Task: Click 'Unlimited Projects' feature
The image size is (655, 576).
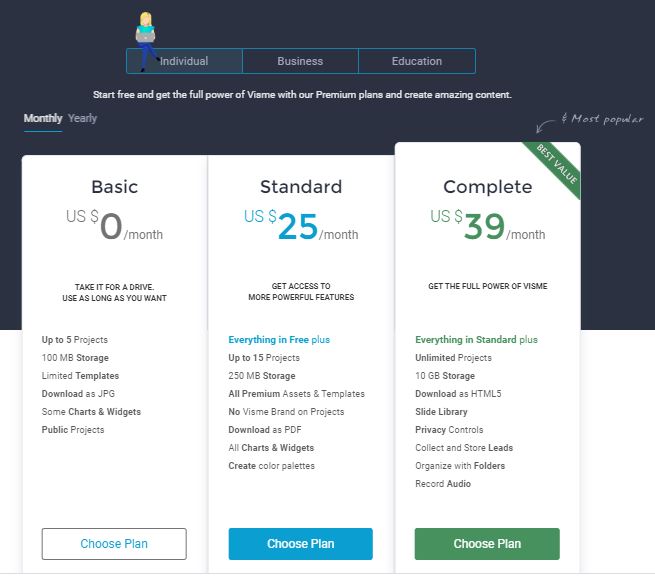Action: coord(453,358)
